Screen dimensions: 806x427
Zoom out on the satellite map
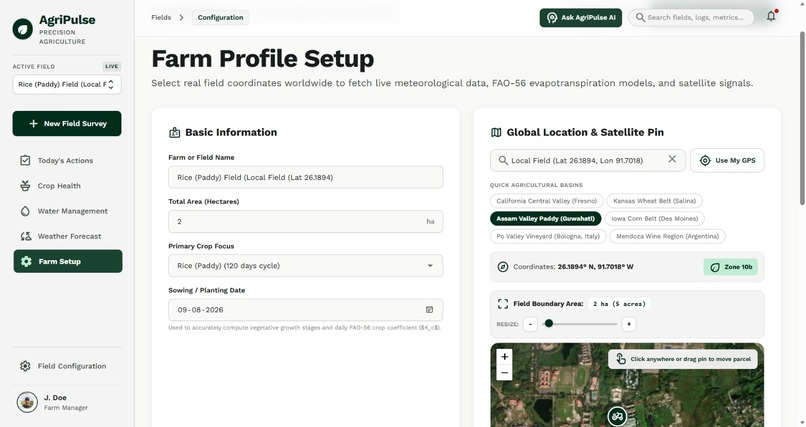(x=504, y=373)
